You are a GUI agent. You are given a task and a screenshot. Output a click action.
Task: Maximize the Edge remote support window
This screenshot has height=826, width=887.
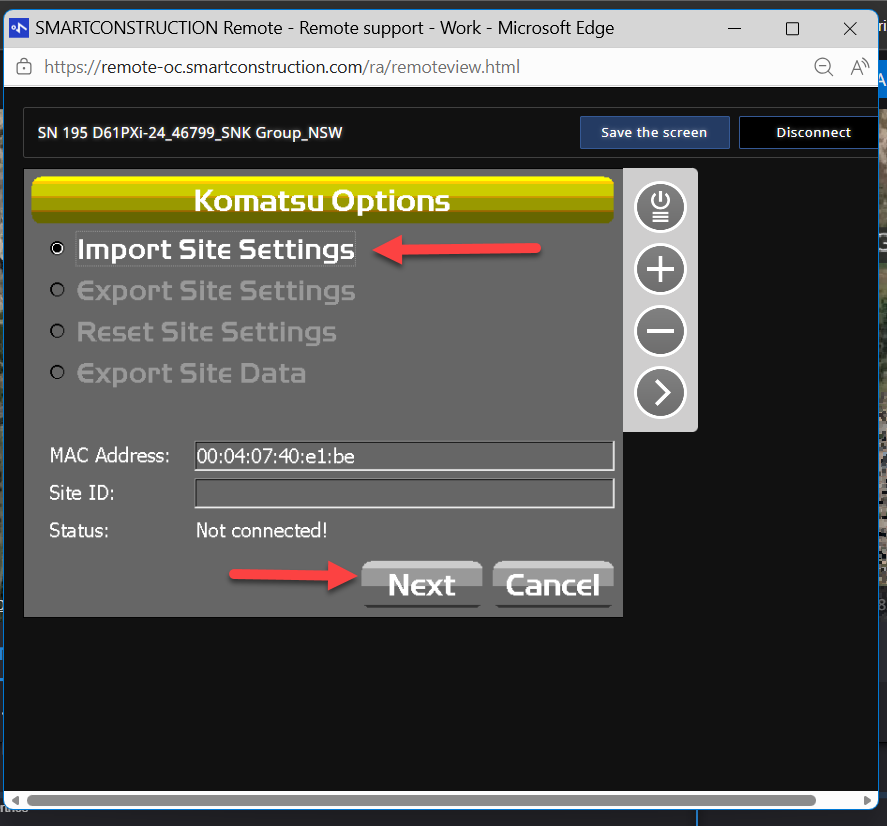coord(792,28)
